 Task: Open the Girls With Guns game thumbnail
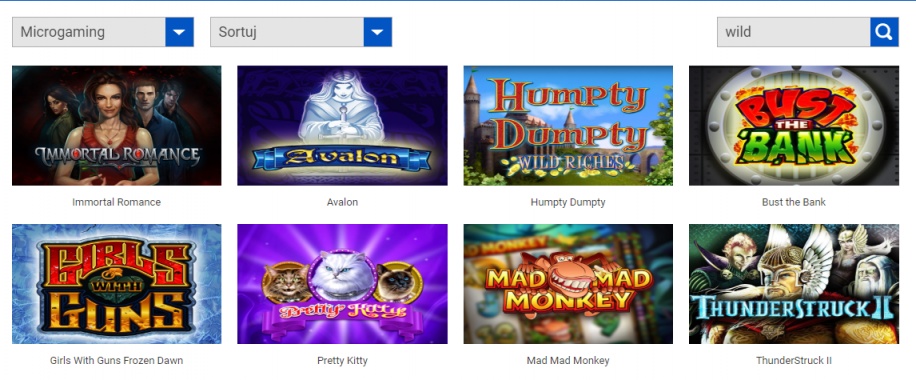pos(117,284)
